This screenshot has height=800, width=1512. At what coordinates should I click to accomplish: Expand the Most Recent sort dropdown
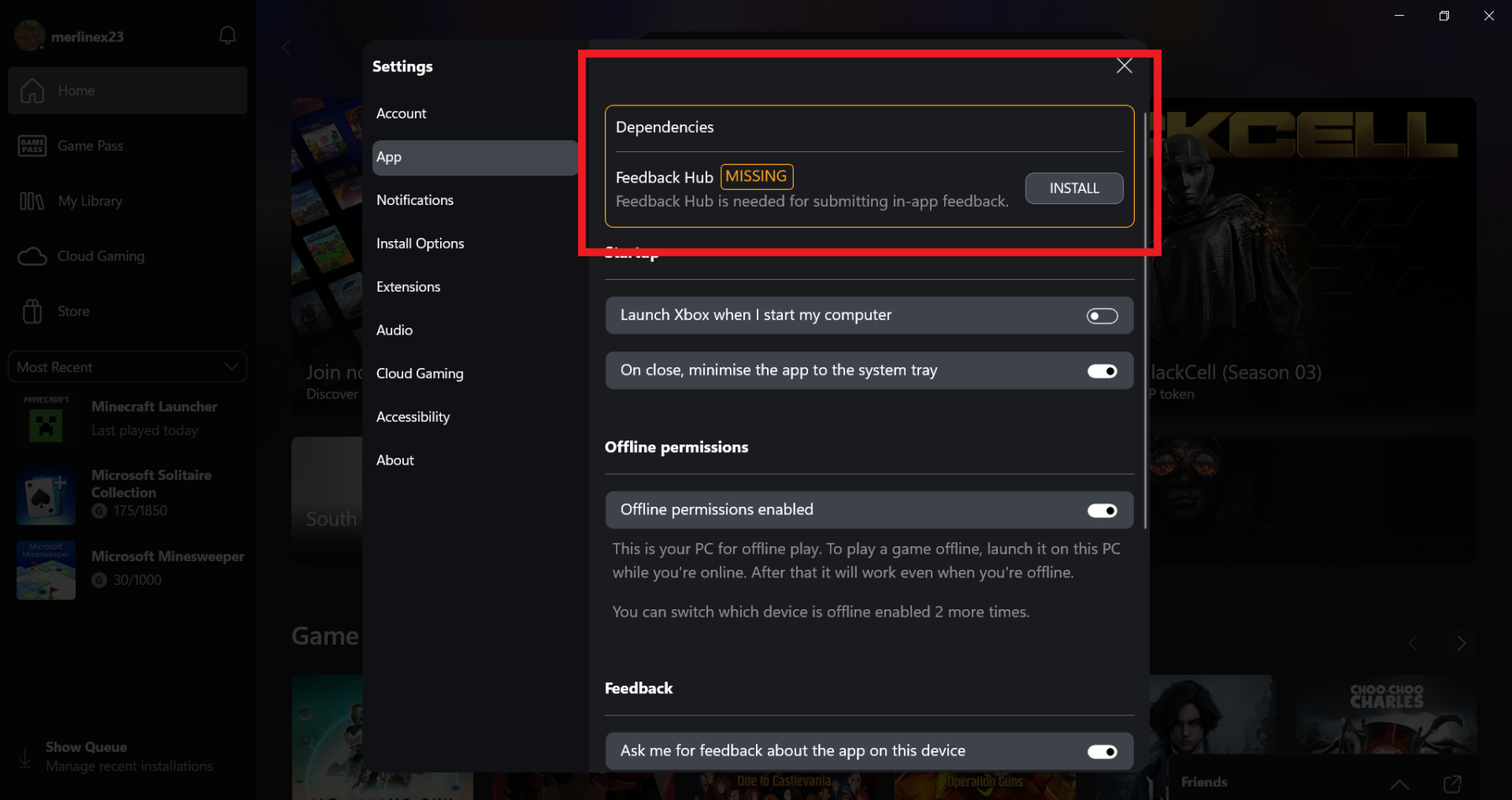coord(127,367)
